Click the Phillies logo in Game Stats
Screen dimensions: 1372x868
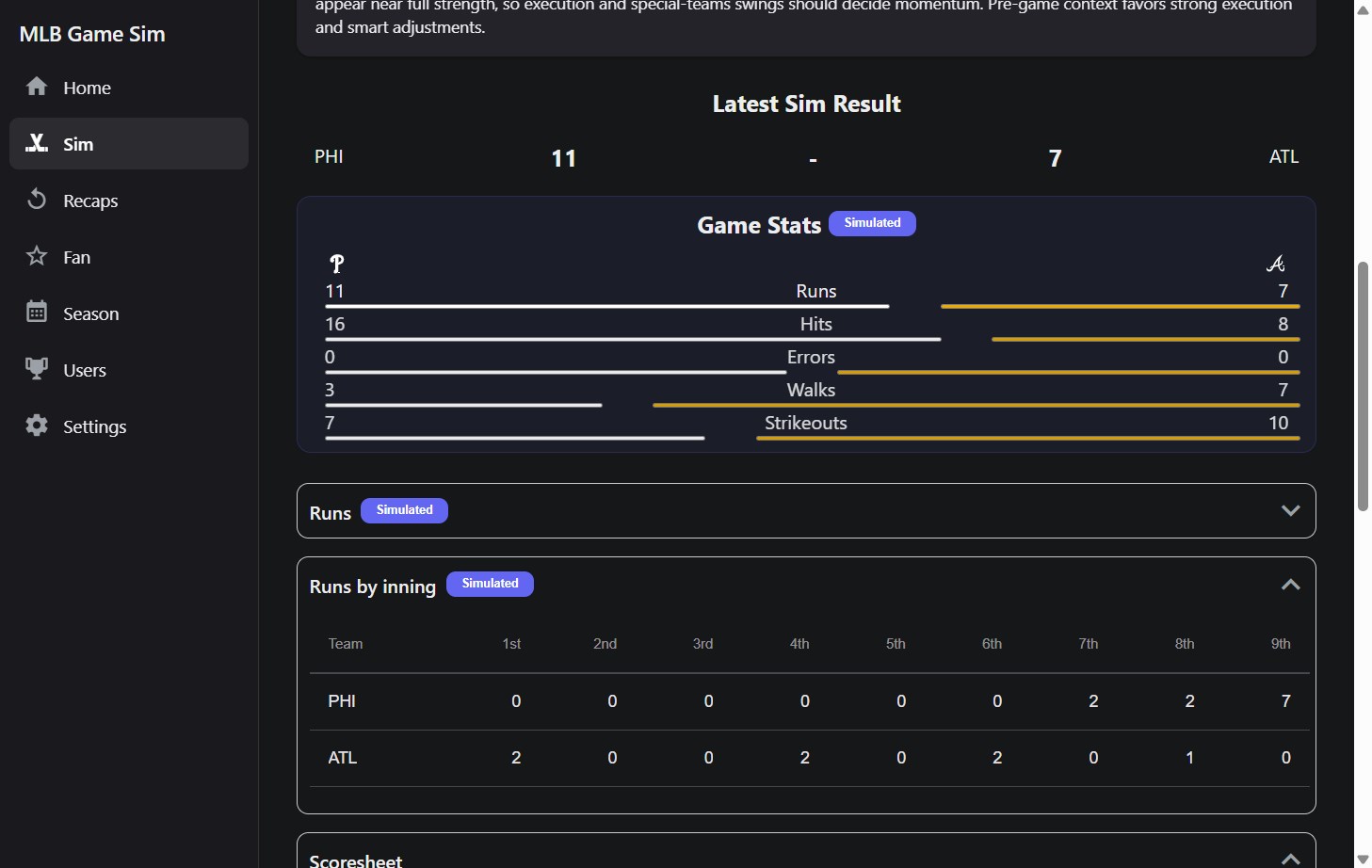pos(337,265)
